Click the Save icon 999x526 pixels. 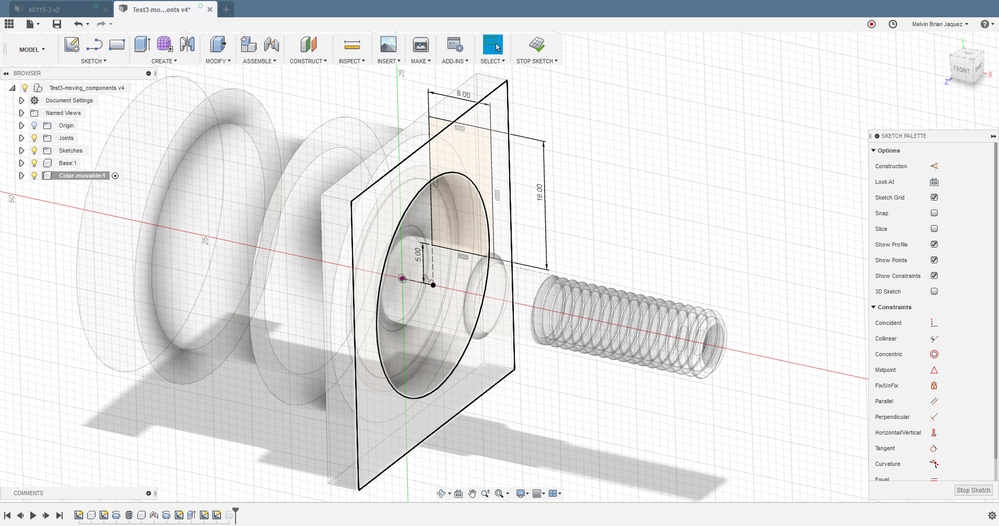pyautogui.click(x=57, y=24)
